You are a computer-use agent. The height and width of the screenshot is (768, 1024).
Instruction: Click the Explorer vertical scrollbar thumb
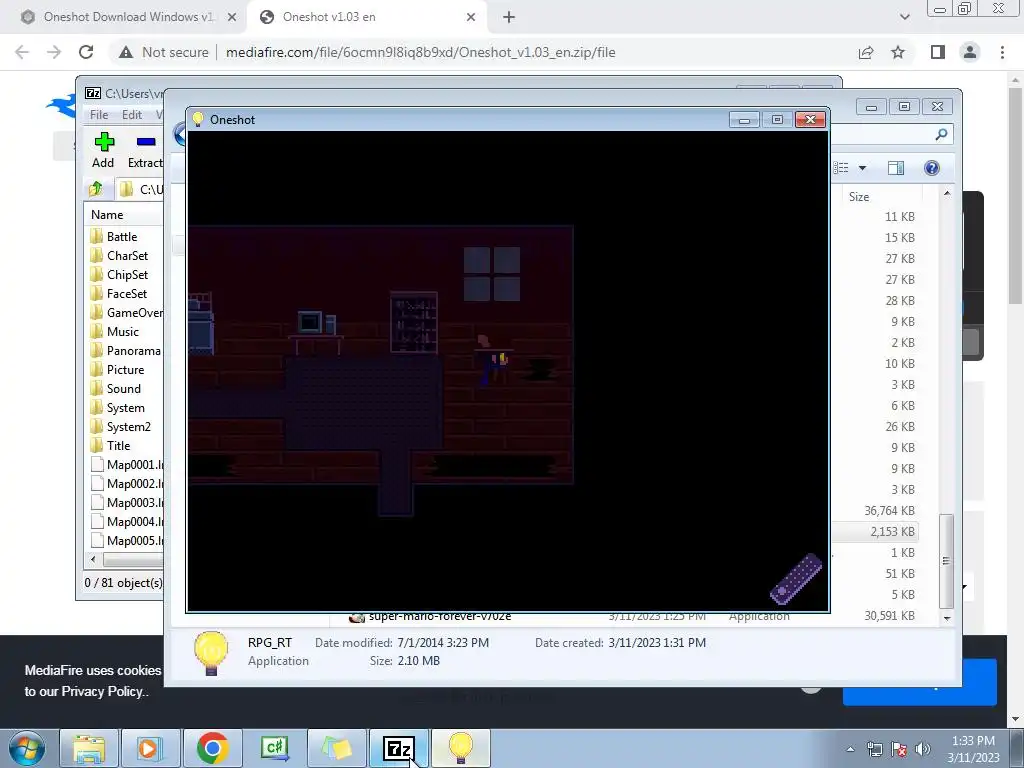pos(946,560)
